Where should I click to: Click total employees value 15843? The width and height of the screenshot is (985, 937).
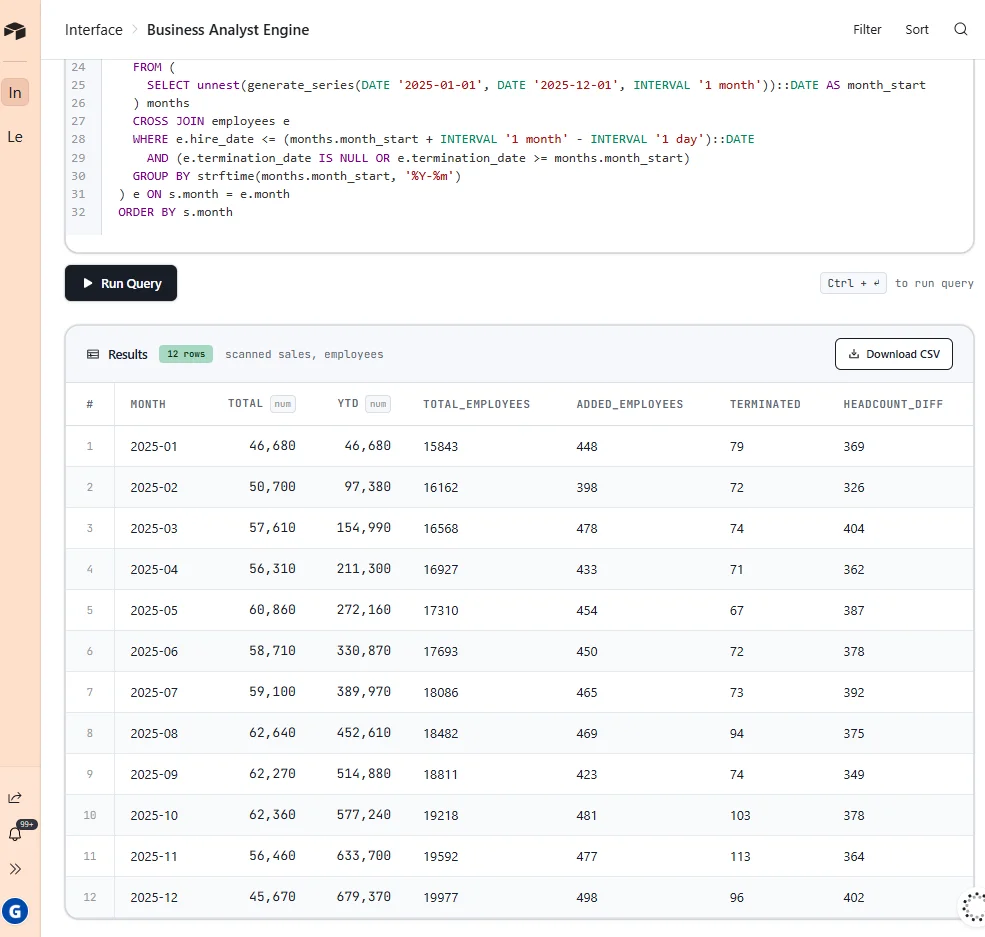440,447
